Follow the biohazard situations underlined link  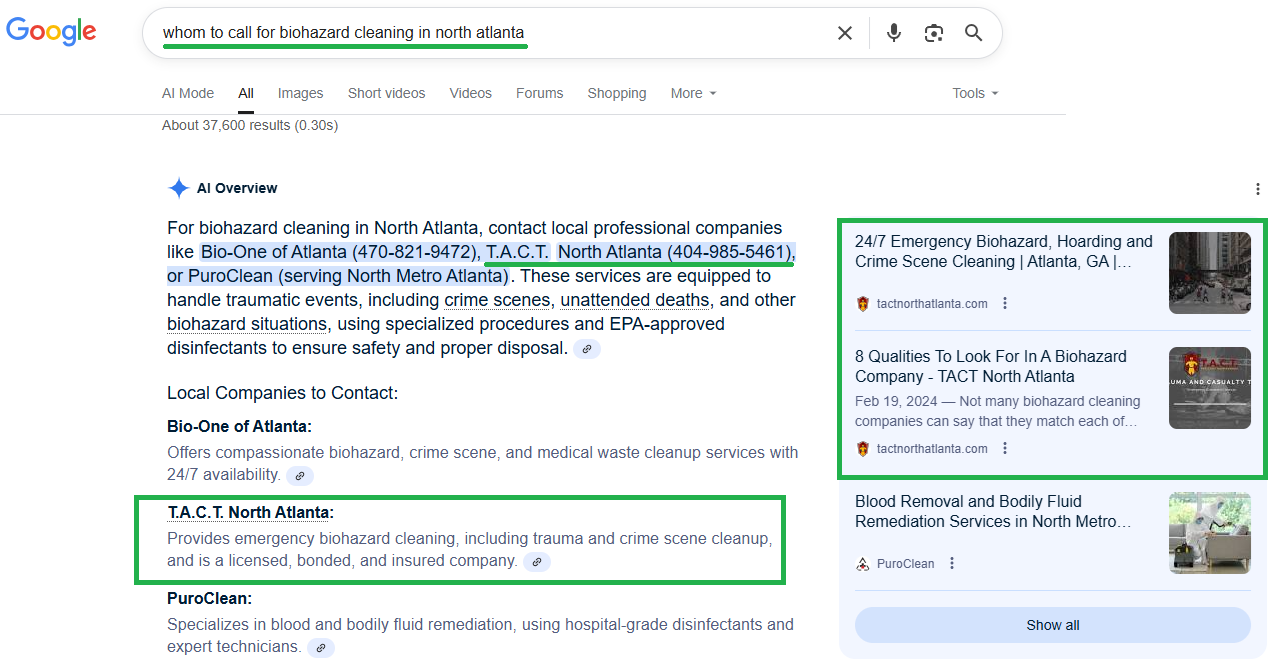click(x=247, y=324)
